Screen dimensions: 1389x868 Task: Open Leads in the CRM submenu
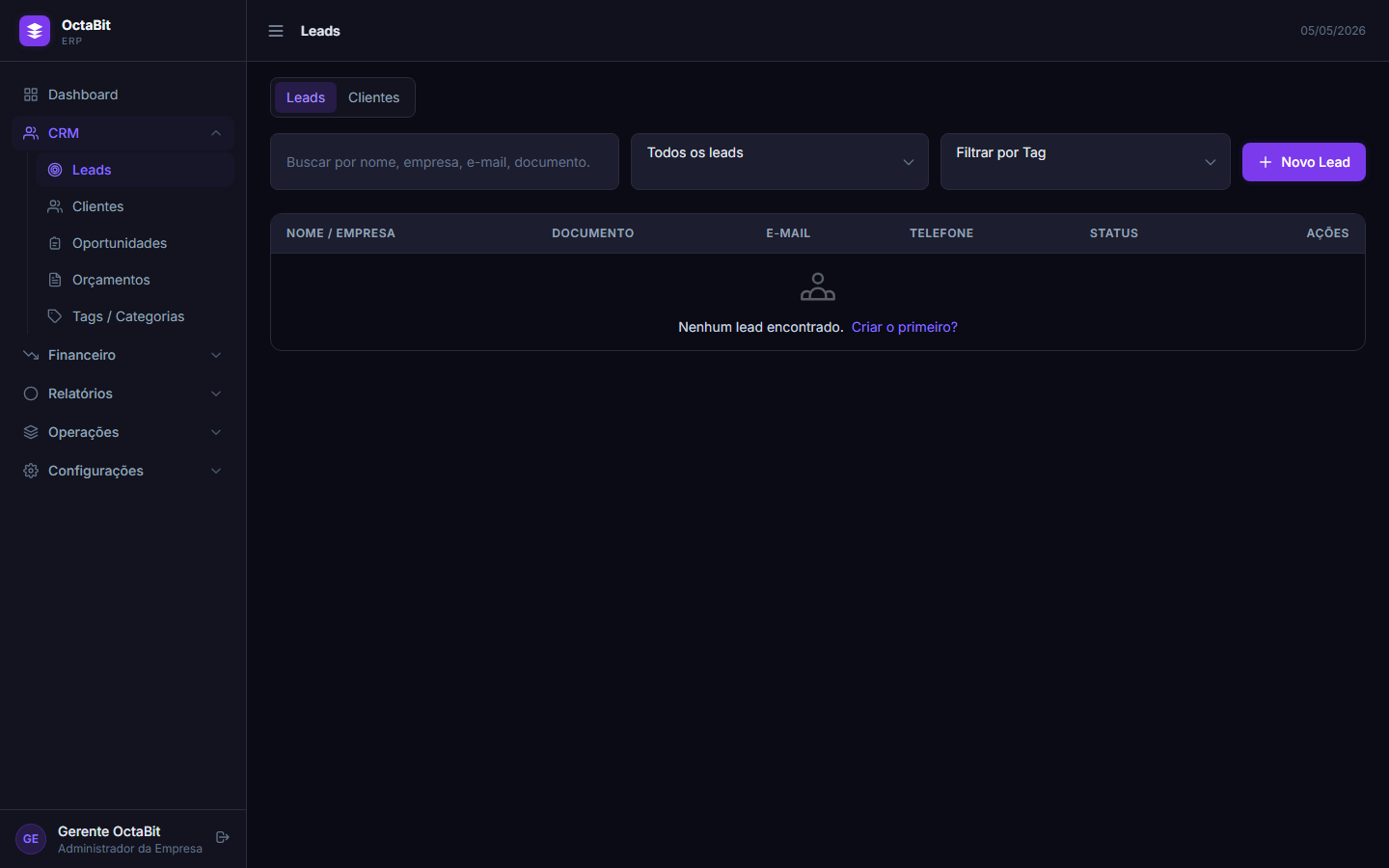coord(135,170)
